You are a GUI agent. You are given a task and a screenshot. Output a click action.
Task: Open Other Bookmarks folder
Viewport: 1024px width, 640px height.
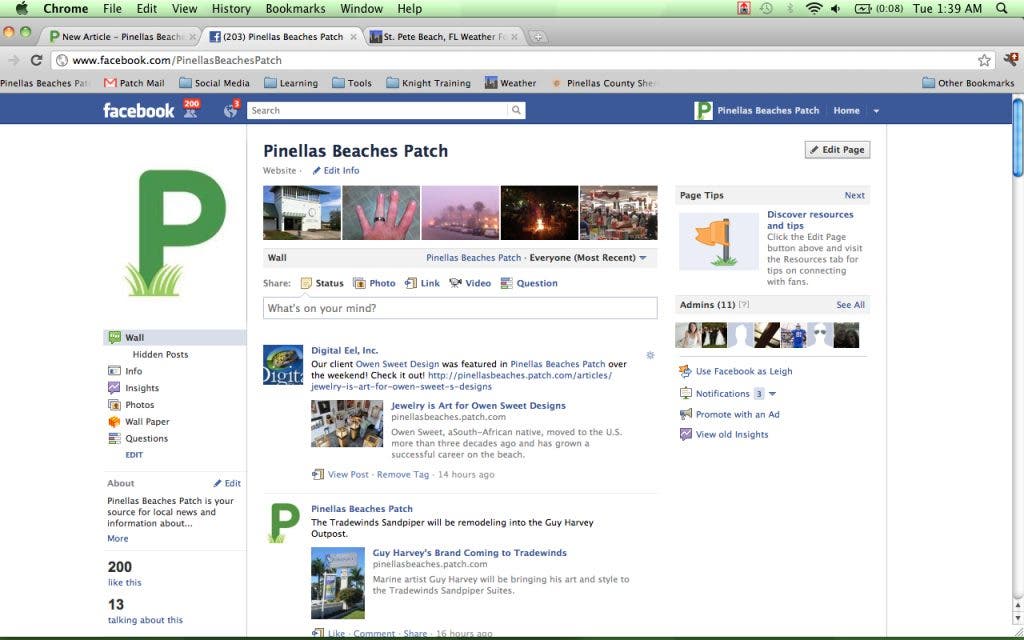[968, 83]
